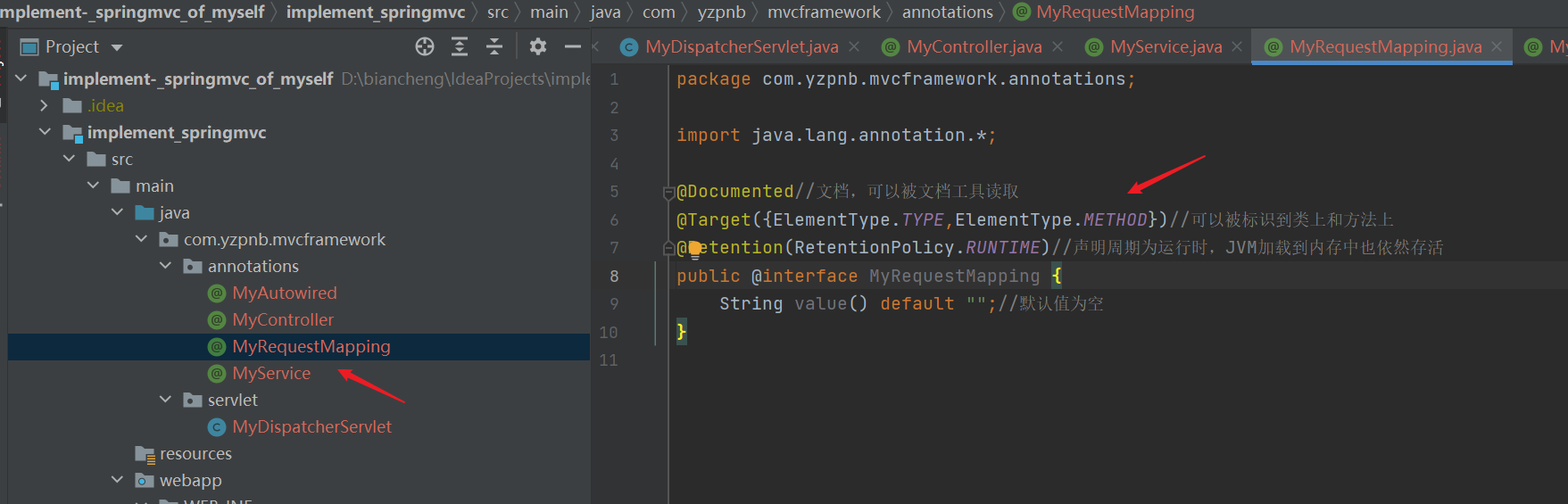
Task: Click the locate/select opened file crosshair icon
Action: click(x=425, y=46)
